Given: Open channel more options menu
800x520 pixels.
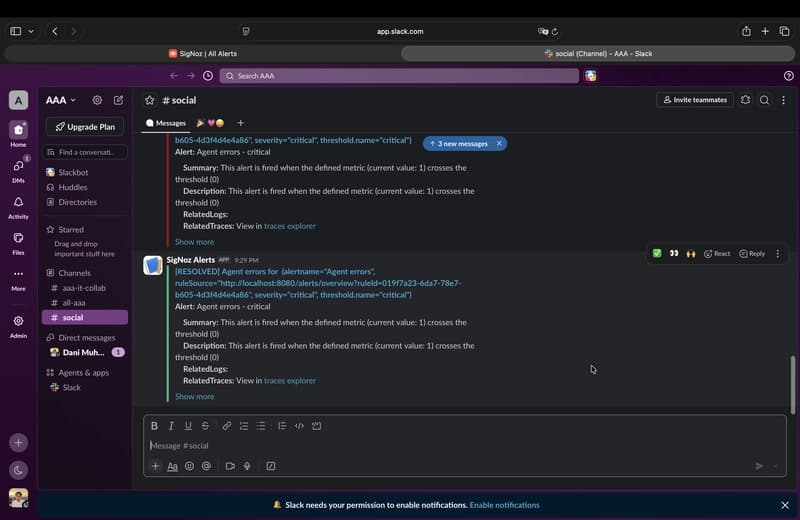Looking at the screenshot, I should pyautogui.click(x=783, y=100).
